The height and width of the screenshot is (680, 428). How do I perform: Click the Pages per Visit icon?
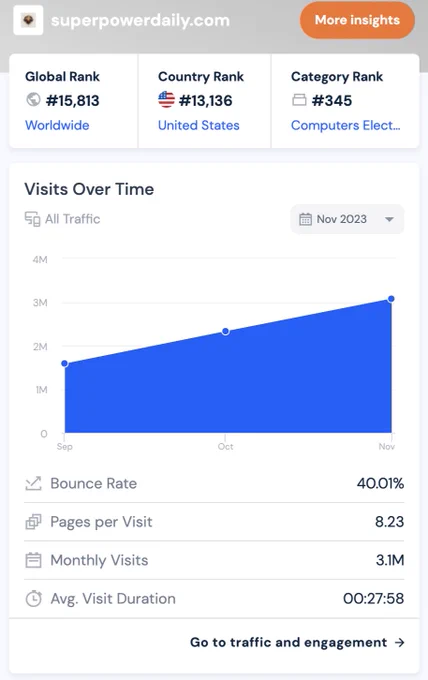pyautogui.click(x=33, y=522)
